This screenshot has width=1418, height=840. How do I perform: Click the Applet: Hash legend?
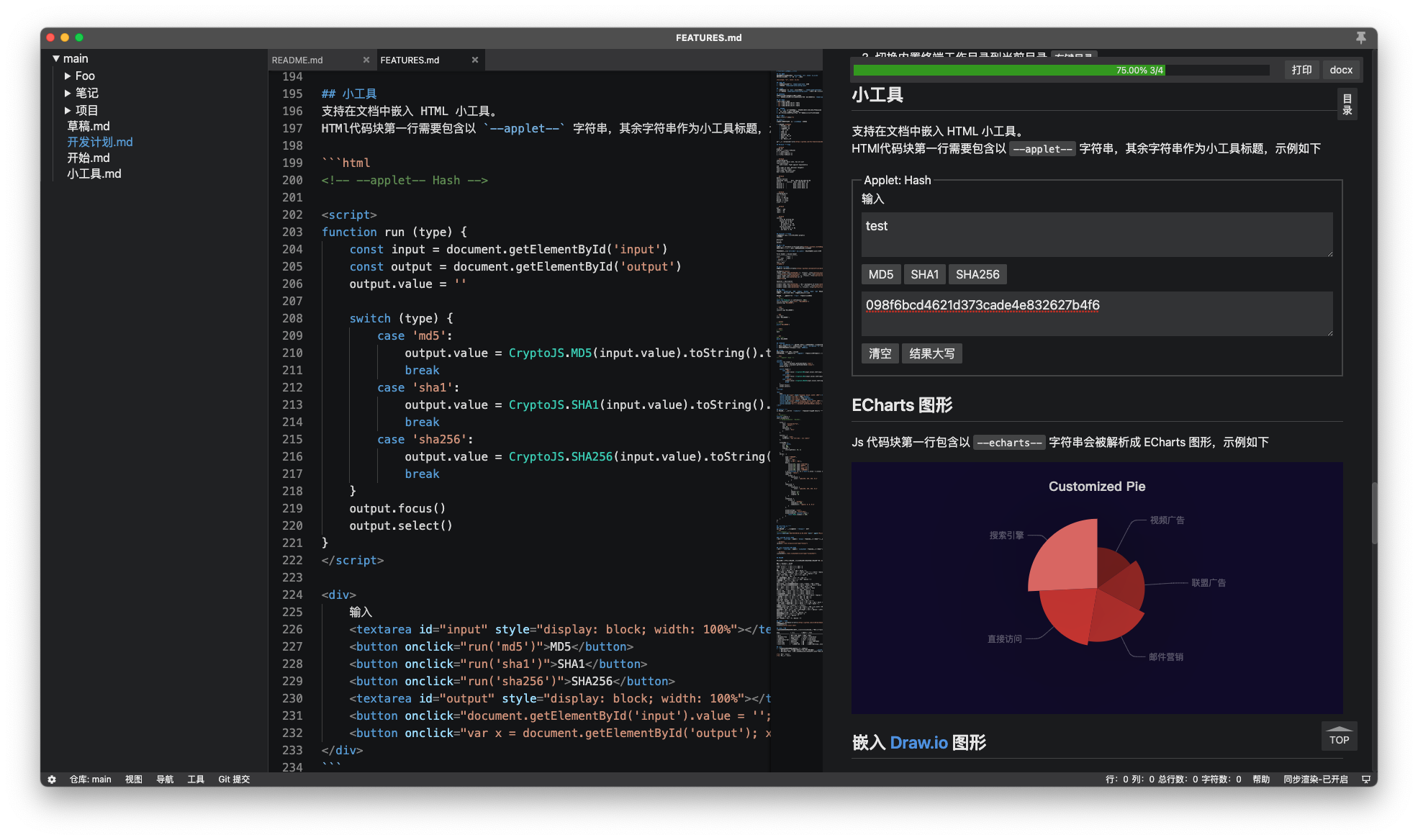[x=897, y=180]
